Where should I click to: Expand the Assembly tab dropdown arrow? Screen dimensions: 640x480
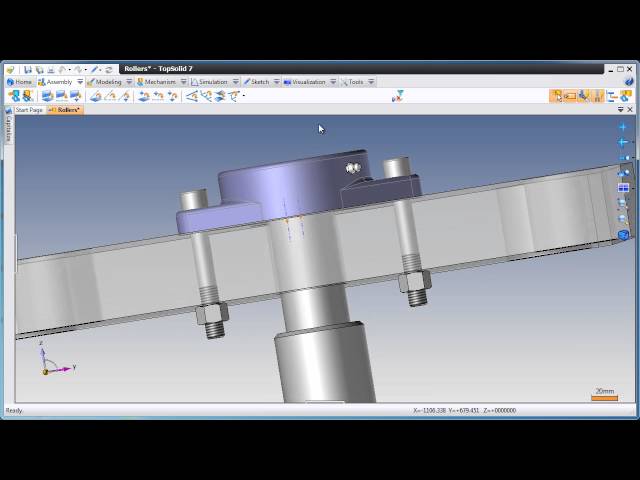[79, 82]
